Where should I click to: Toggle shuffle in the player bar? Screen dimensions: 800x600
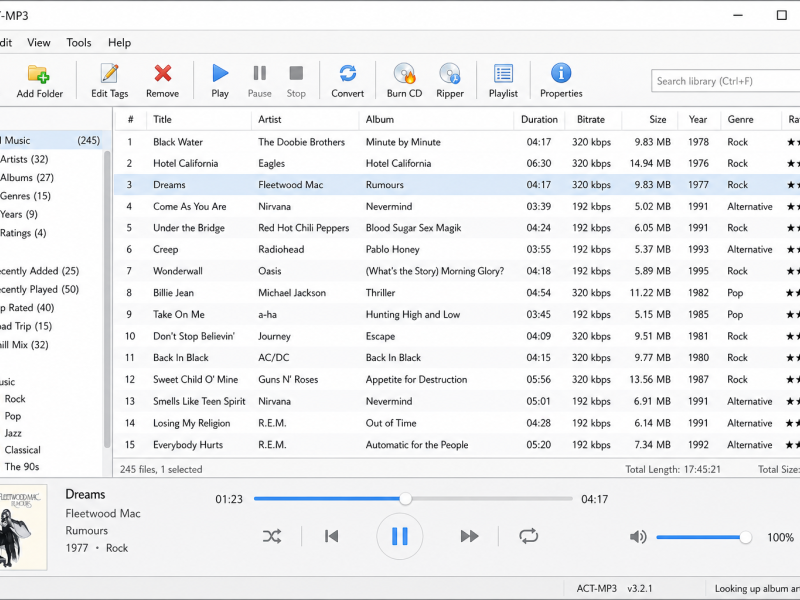[271, 536]
